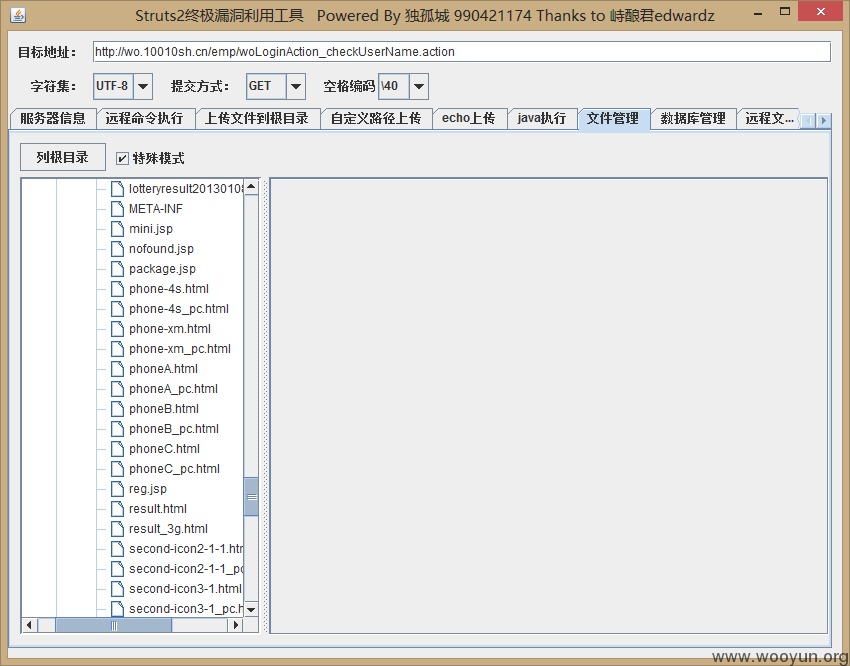Click tab strip scroll left arrow
Viewport: 850px width, 666px height.
pos(808,120)
